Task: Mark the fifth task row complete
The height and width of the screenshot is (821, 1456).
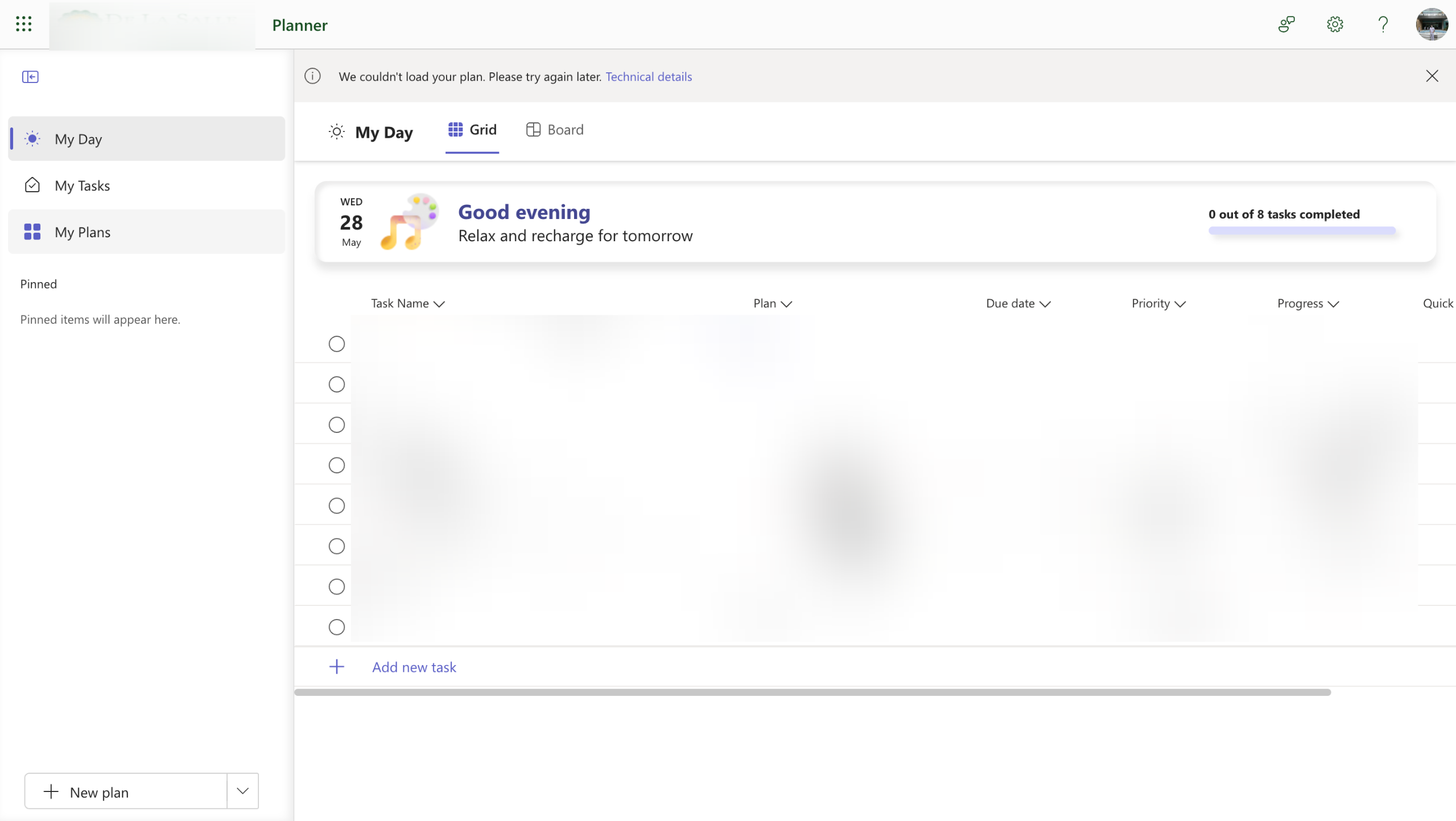Action: click(337, 506)
